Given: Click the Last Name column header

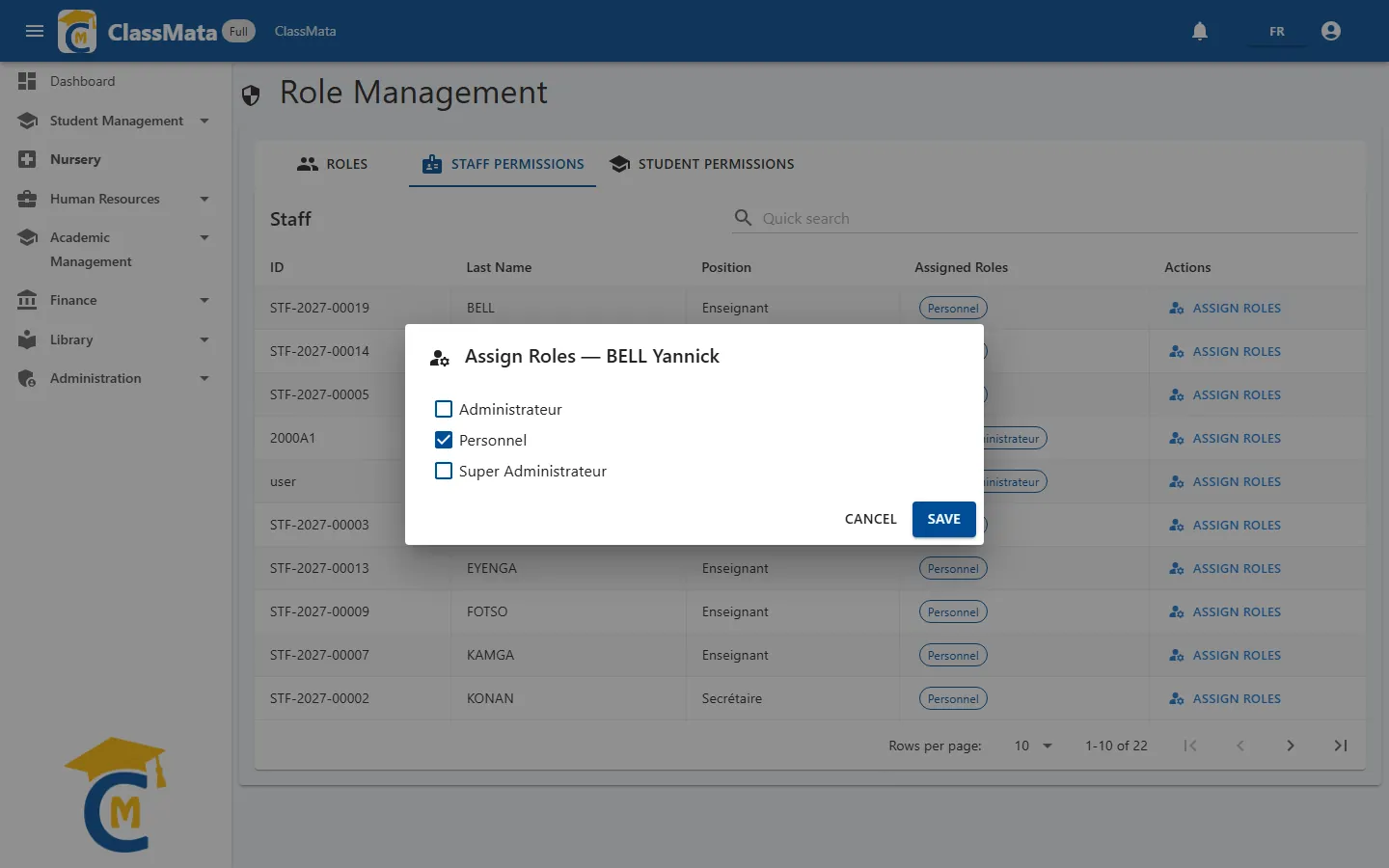Looking at the screenshot, I should 499,267.
